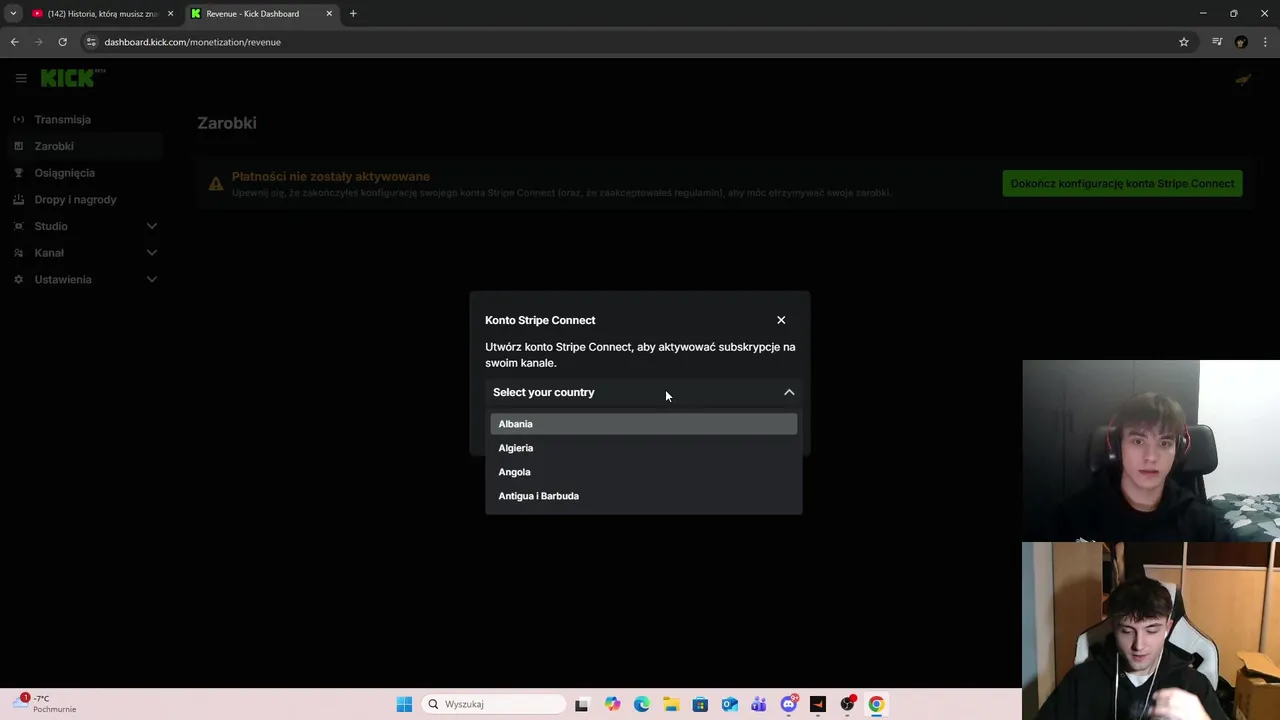
Task: Choose Angola from country list
Action: tap(643, 472)
